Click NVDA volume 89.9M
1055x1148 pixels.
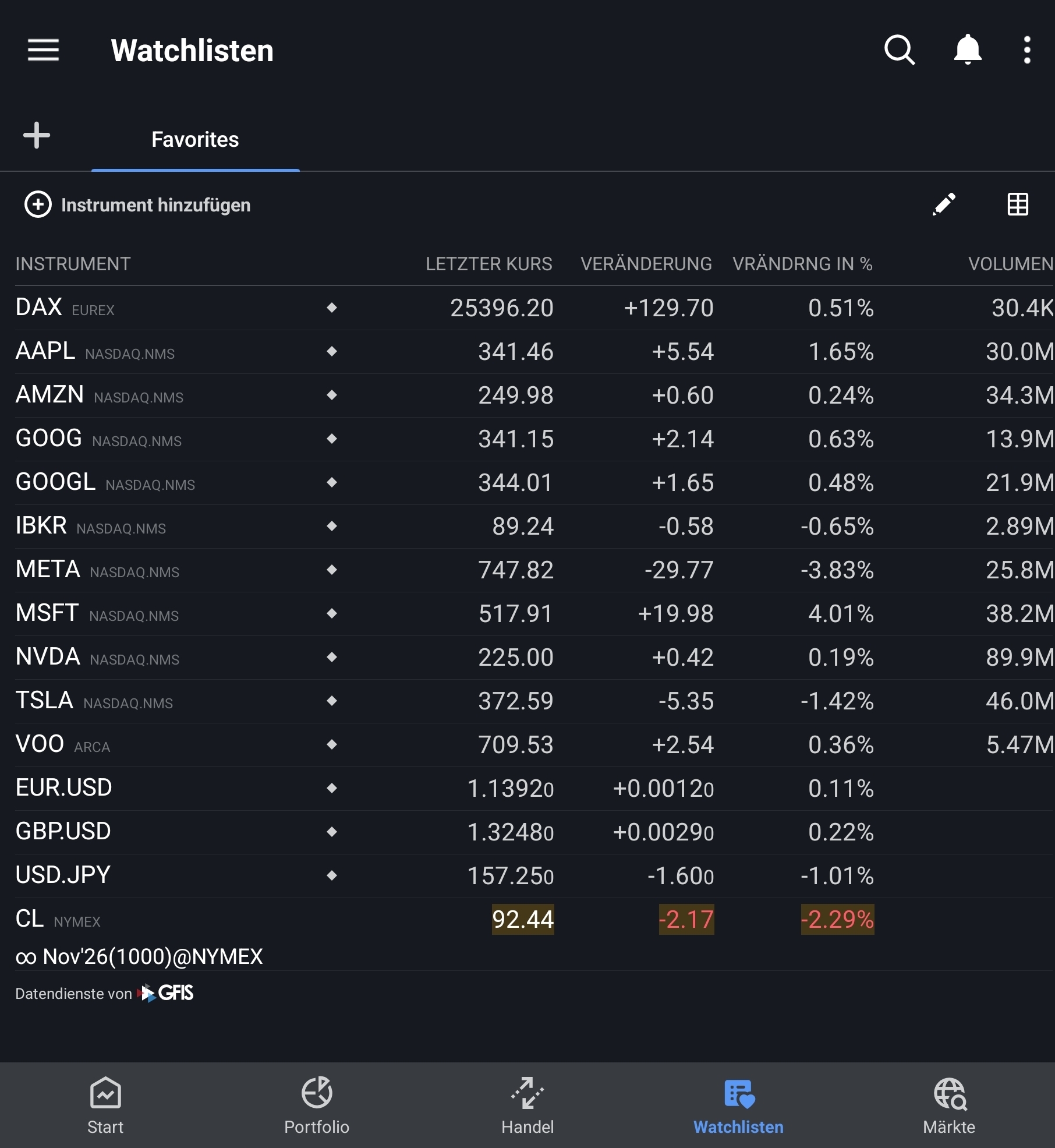pyautogui.click(x=1020, y=657)
